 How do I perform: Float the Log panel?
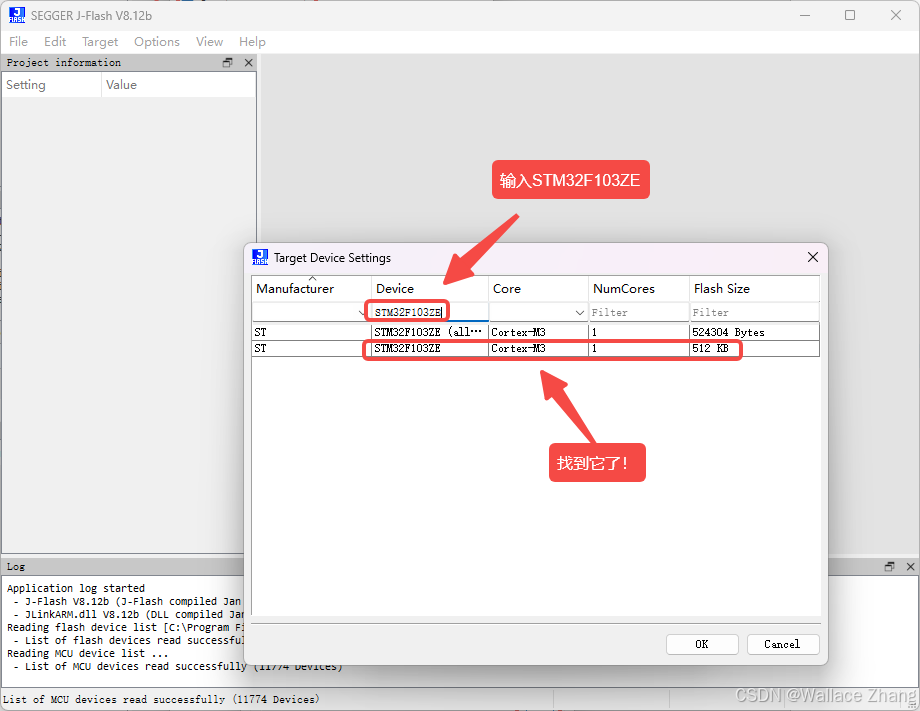(x=889, y=566)
